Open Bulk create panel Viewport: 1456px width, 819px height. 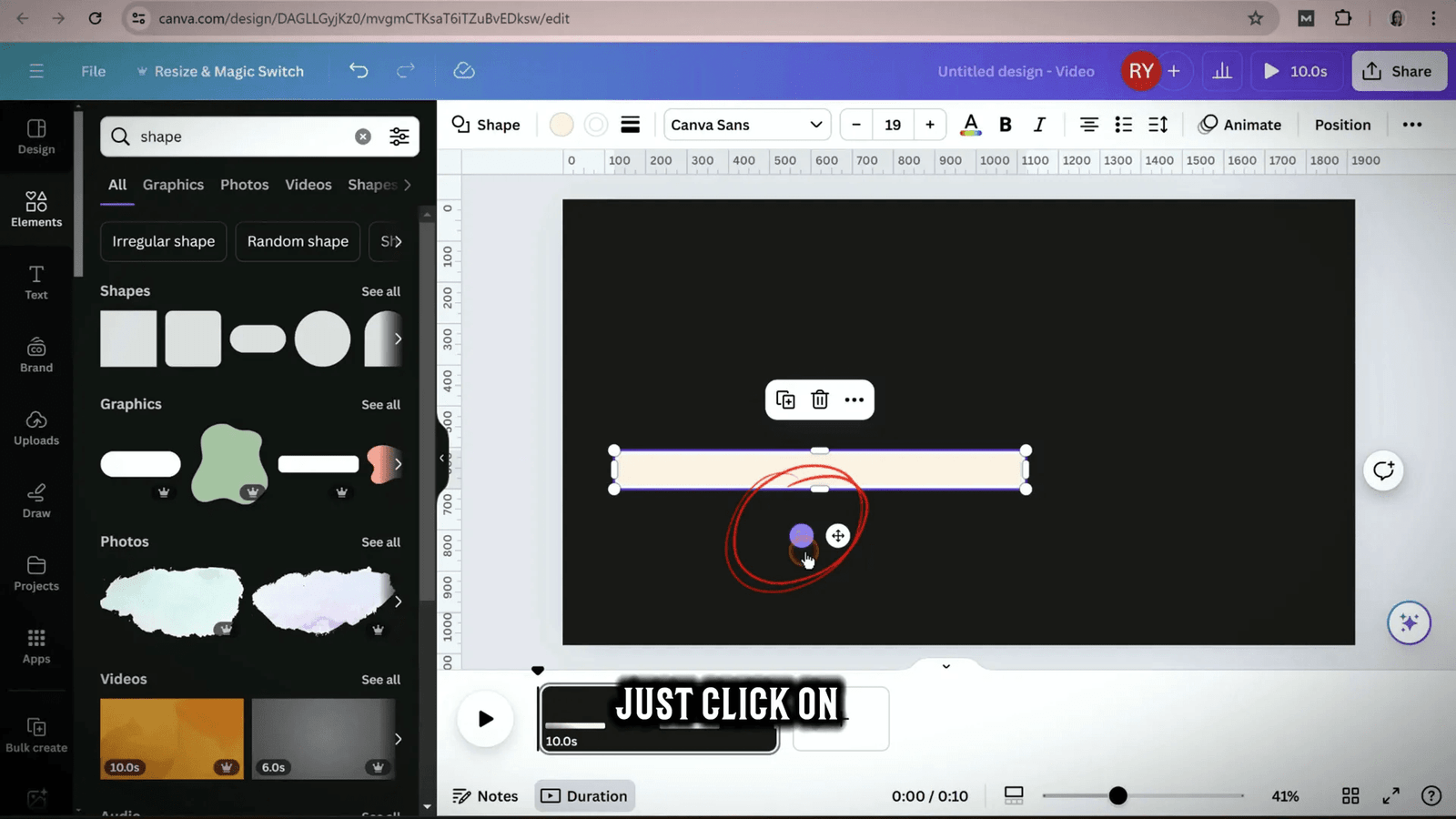point(36,735)
